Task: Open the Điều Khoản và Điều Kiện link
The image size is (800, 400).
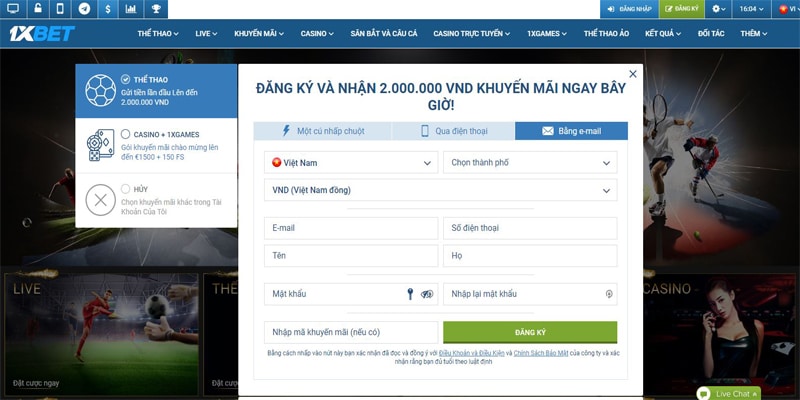Action: (471, 353)
